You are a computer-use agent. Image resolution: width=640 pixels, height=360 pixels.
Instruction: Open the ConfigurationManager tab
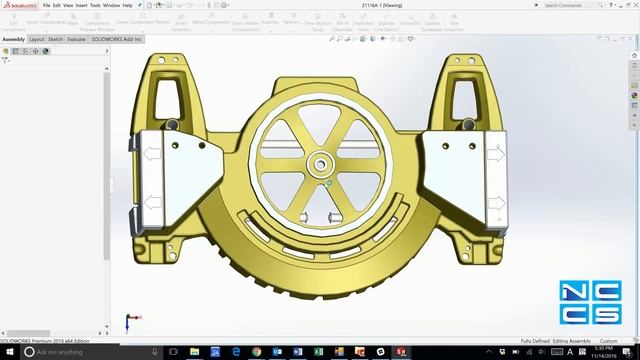[x=25, y=51]
